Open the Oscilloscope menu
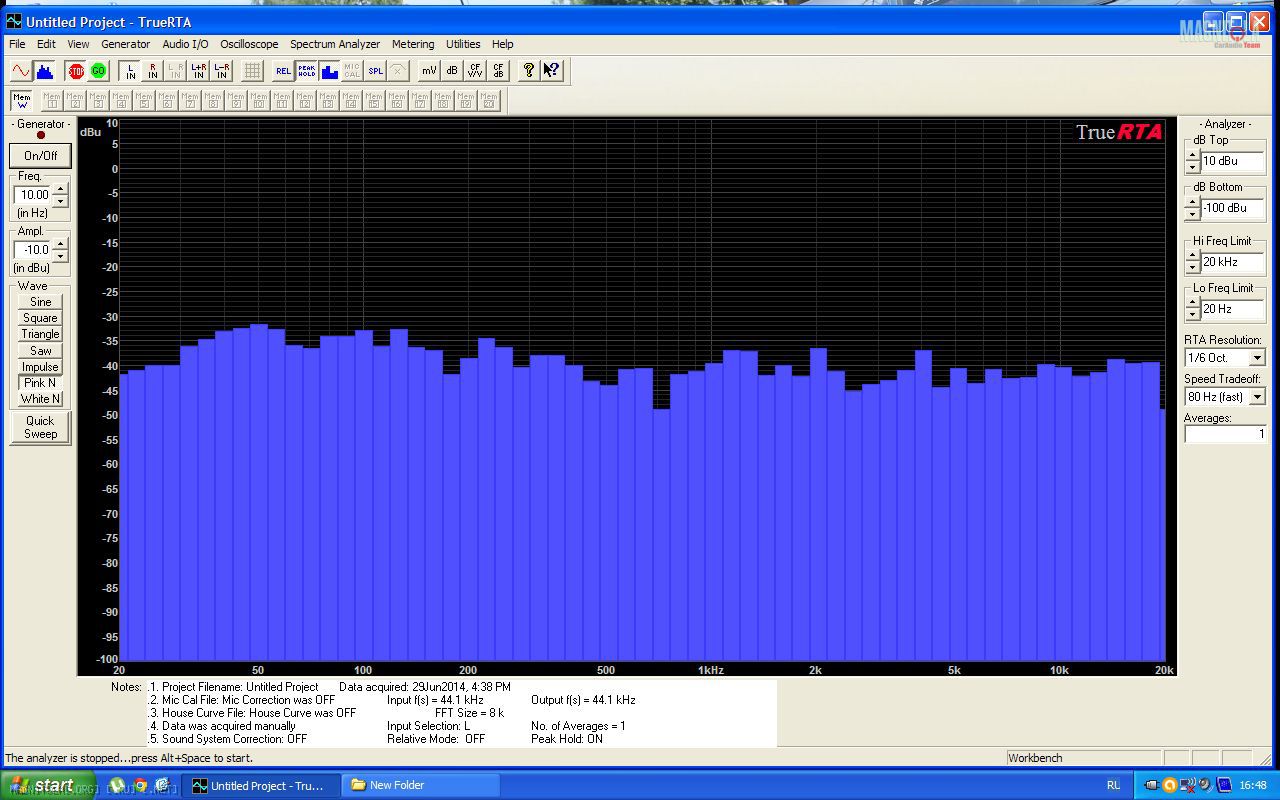The width and height of the screenshot is (1280, 800). pyautogui.click(x=250, y=44)
